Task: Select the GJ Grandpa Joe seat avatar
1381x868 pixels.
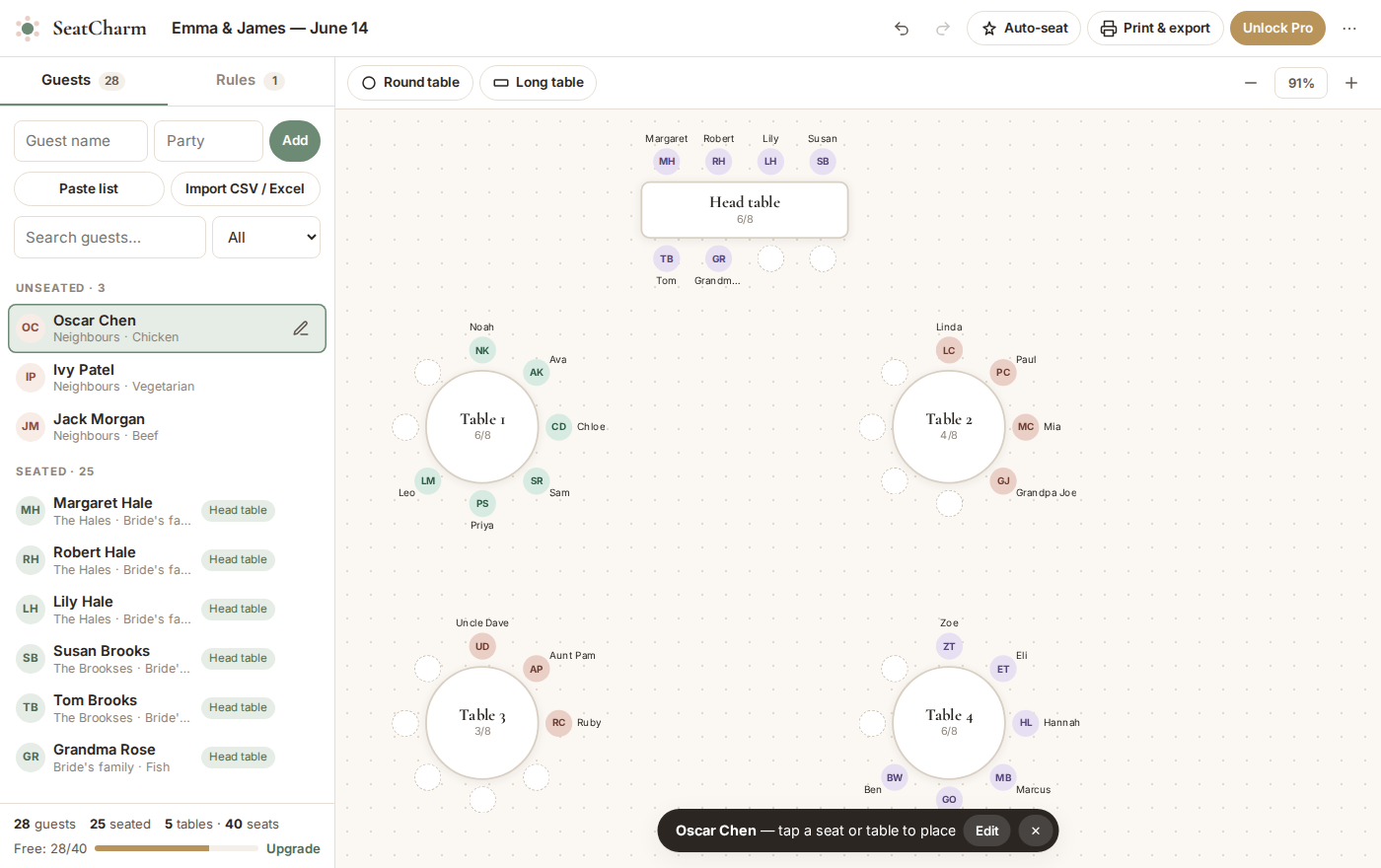Action: click(x=1003, y=481)
